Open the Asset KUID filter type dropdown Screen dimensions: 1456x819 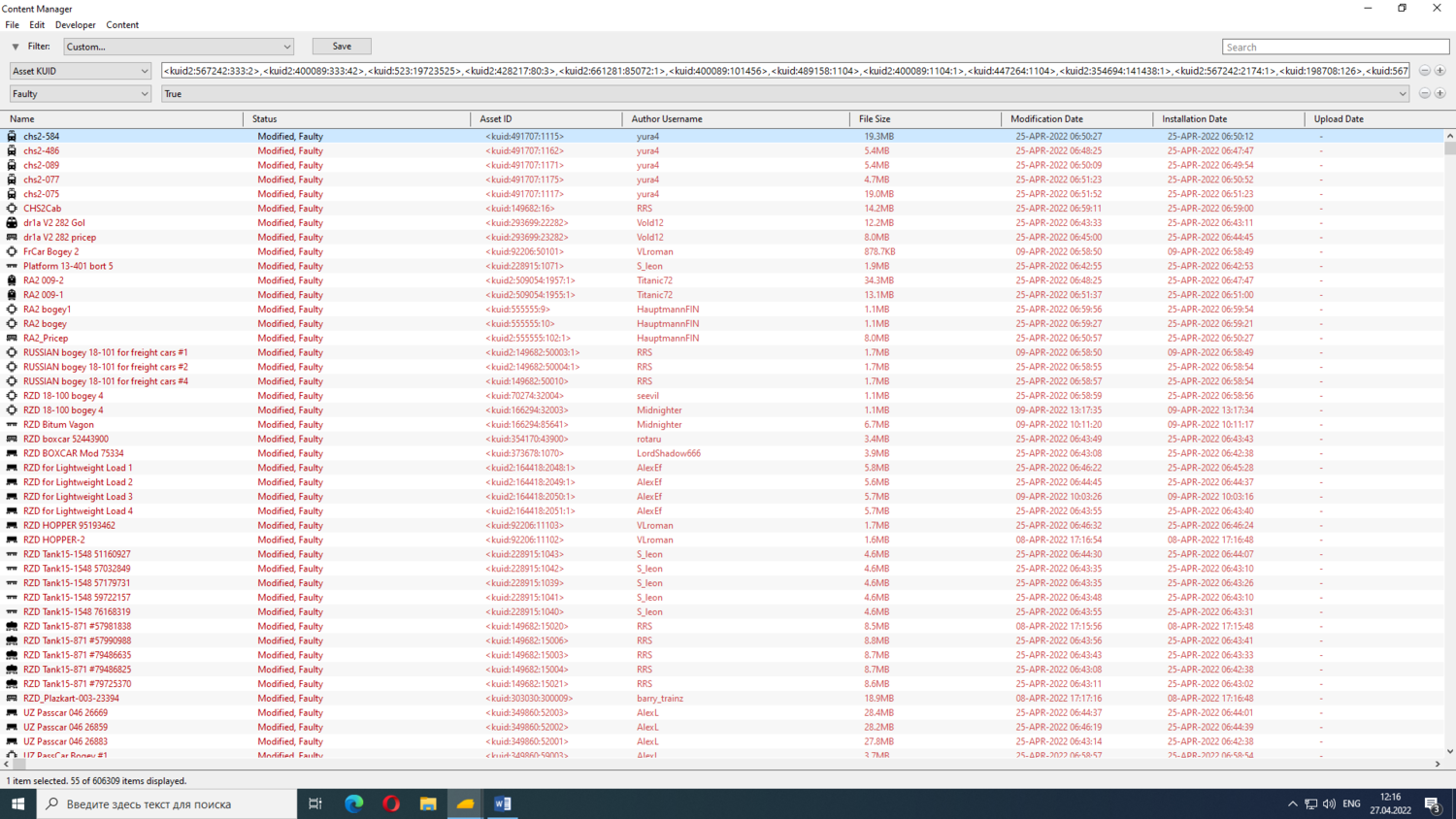tap(80, 71)
